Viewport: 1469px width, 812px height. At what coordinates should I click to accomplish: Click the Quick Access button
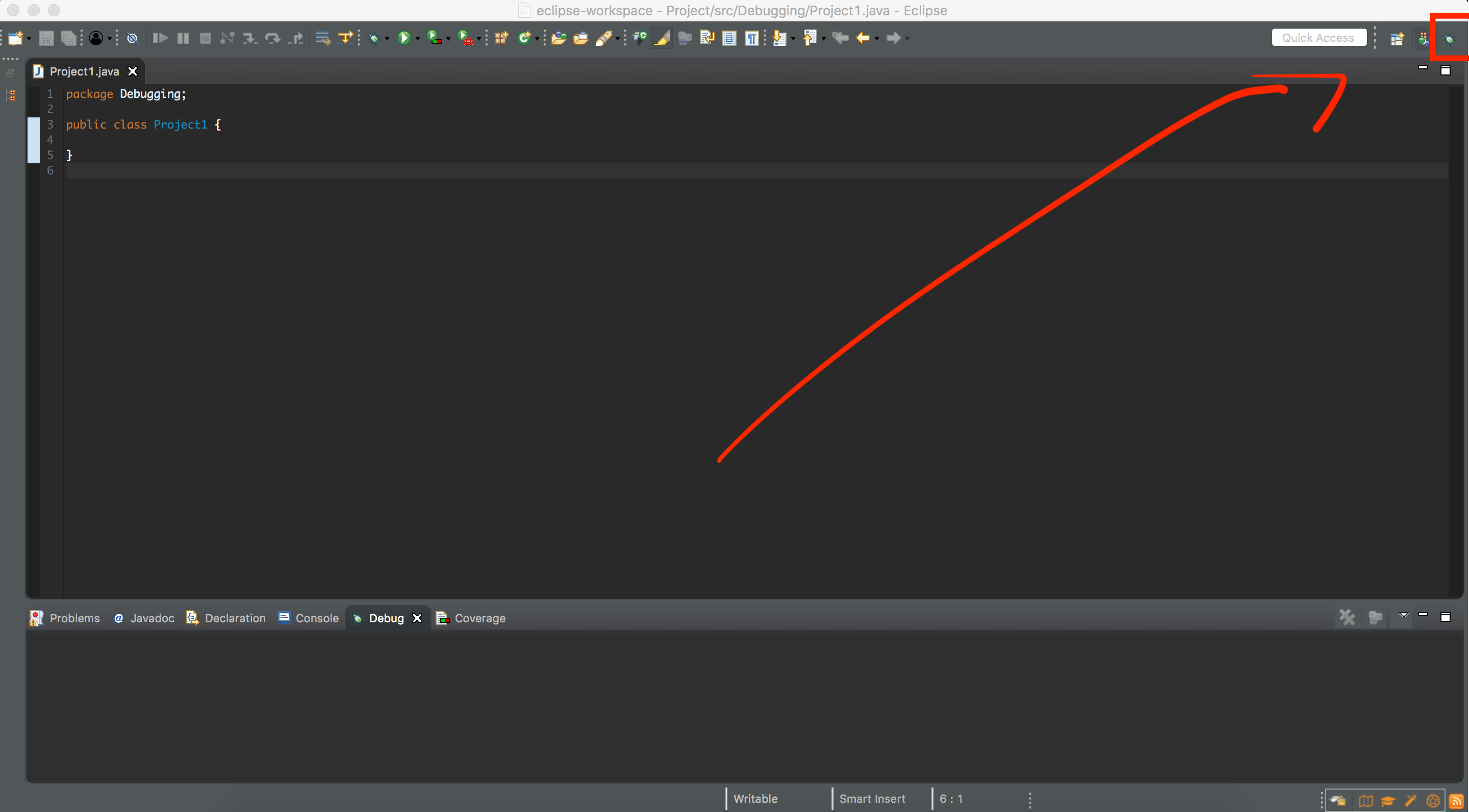(1319, 37)
